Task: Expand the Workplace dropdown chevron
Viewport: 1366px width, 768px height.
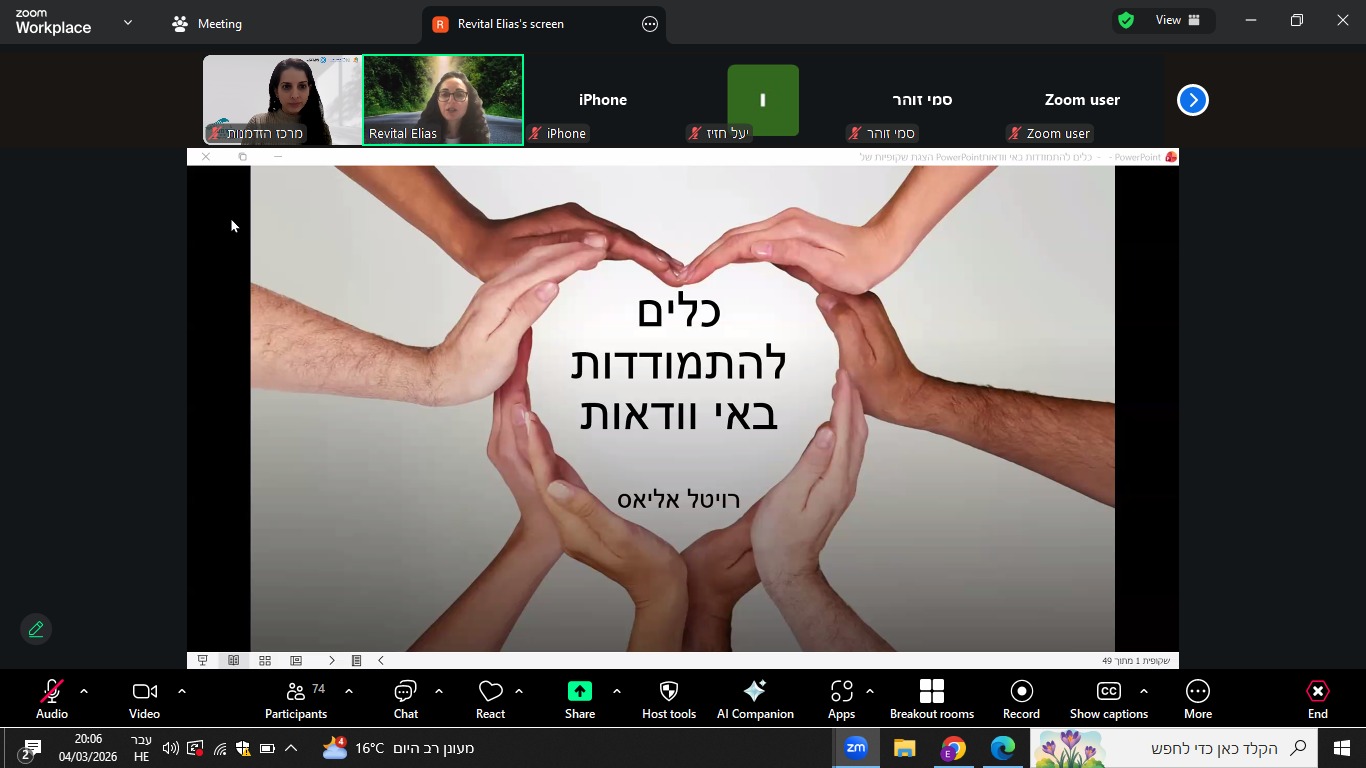Action: [x=128, y=22]
